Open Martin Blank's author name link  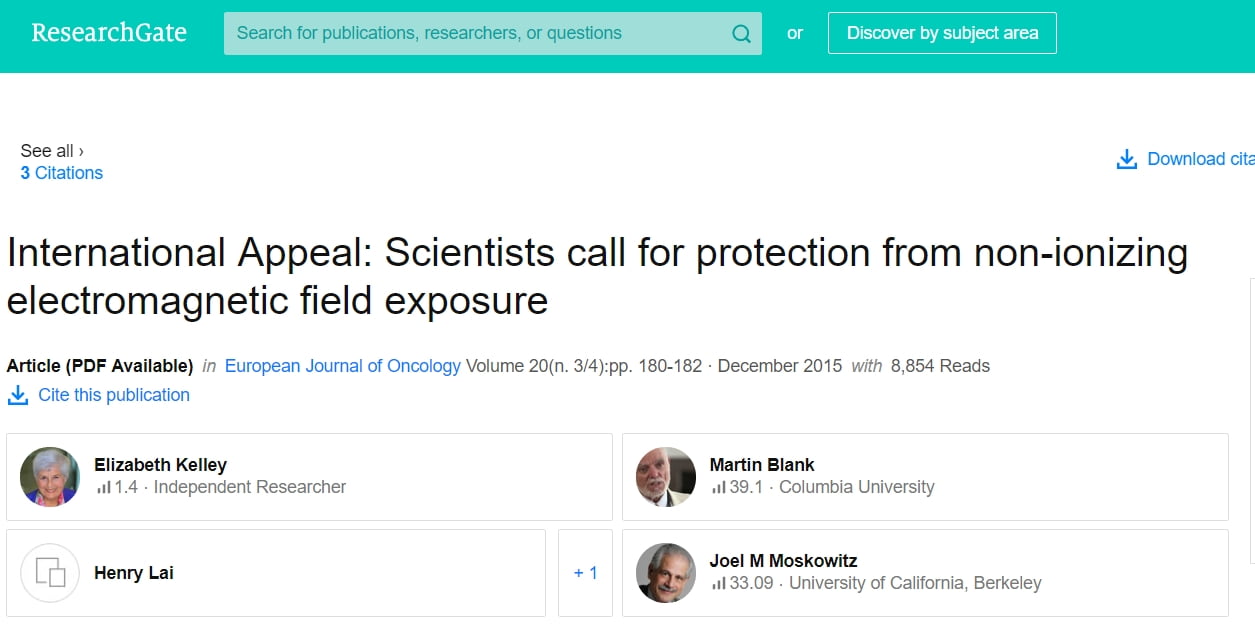(x=762, y=465)
